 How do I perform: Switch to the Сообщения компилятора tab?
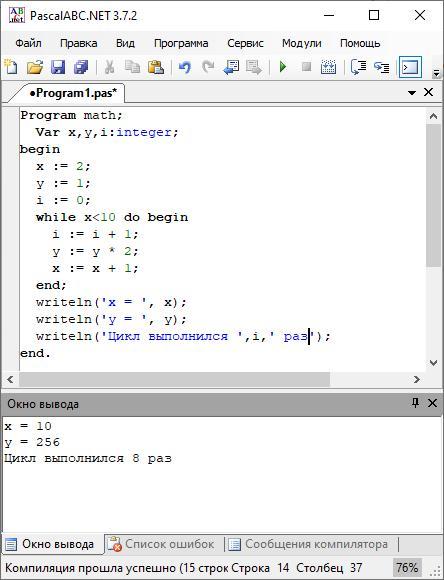(309, 544)
